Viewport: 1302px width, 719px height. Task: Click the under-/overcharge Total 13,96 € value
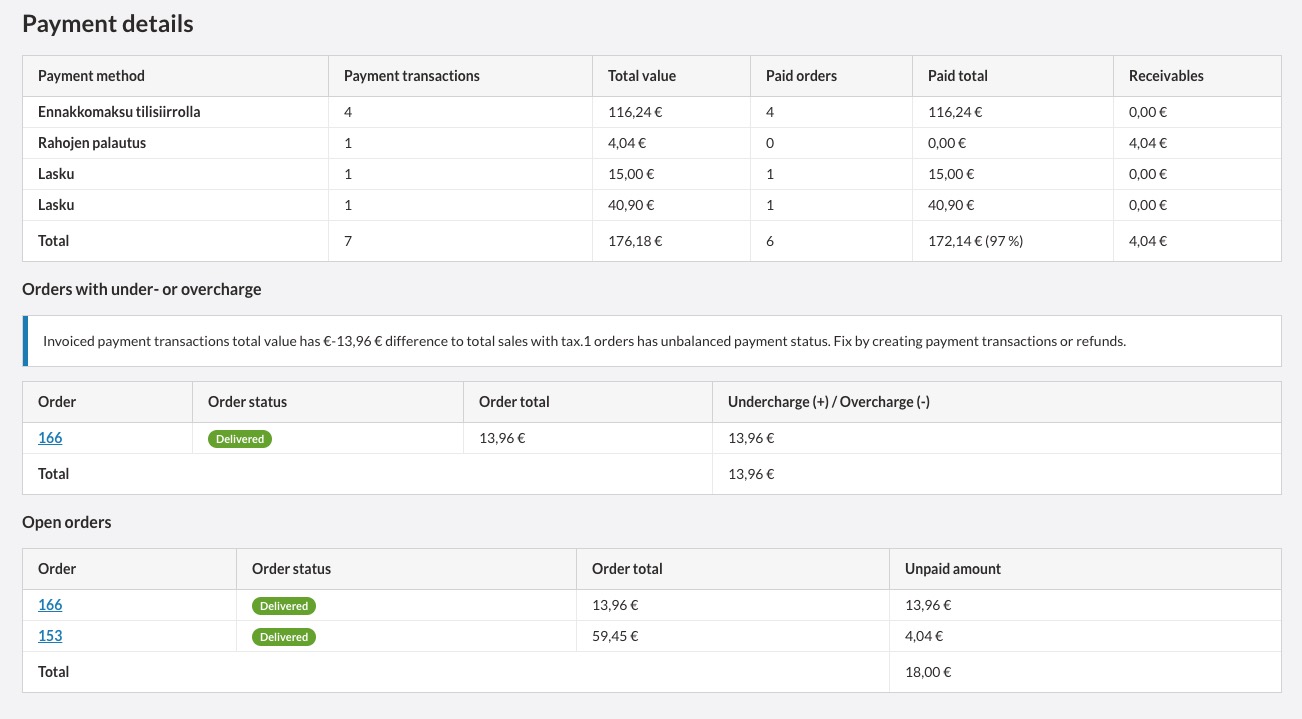(751, 474)
